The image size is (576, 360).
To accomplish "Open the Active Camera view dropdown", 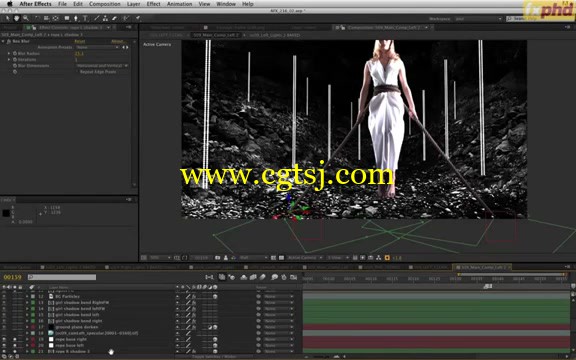I will tap(305, 258).
